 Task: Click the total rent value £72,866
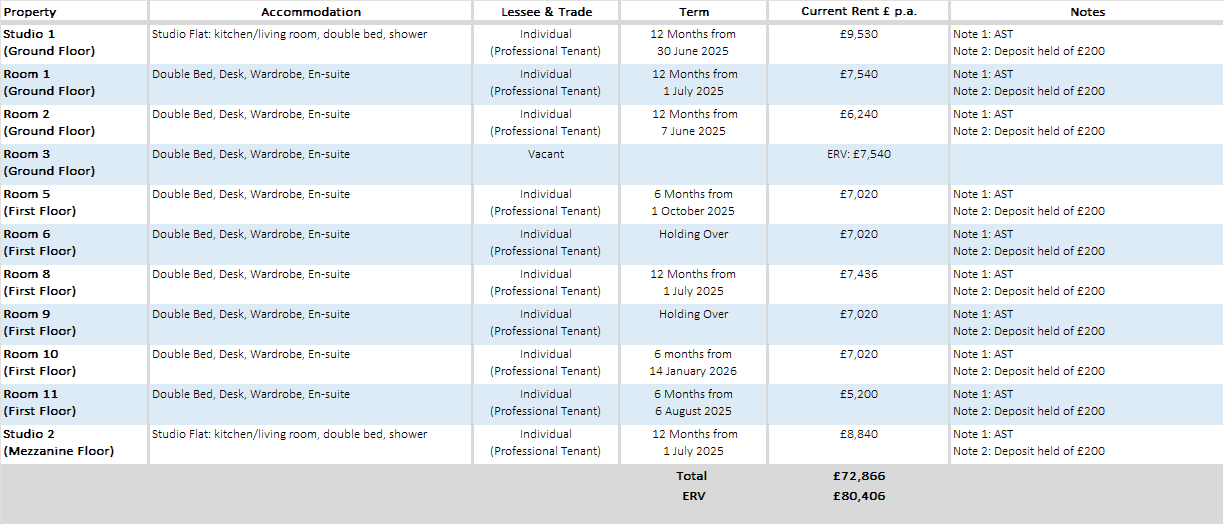point(858,476)
